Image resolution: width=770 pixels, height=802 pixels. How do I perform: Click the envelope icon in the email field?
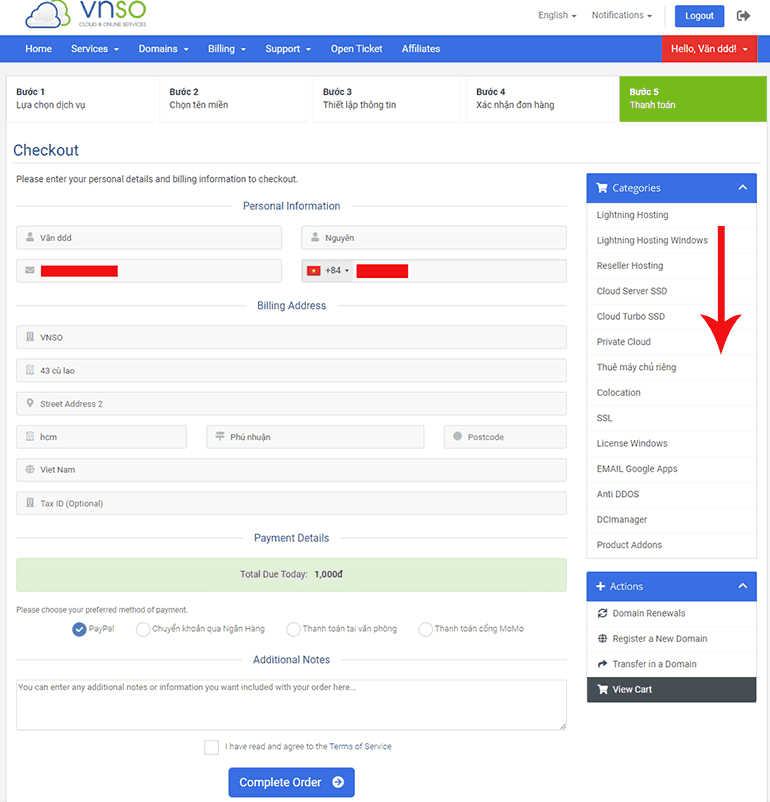[30, 270]
